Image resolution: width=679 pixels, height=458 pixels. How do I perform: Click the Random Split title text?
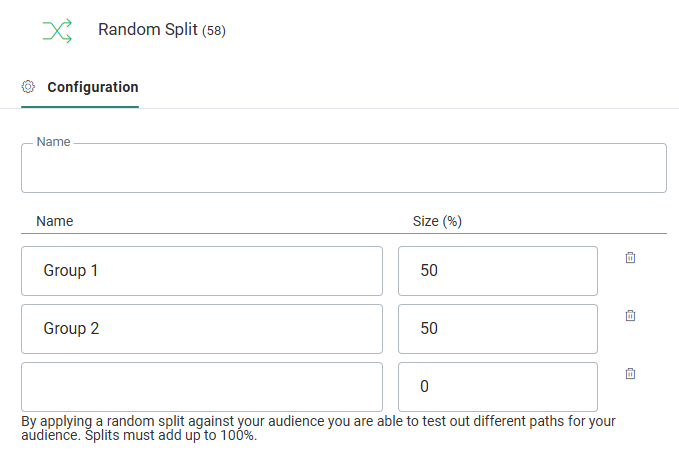tap(147, 30)
